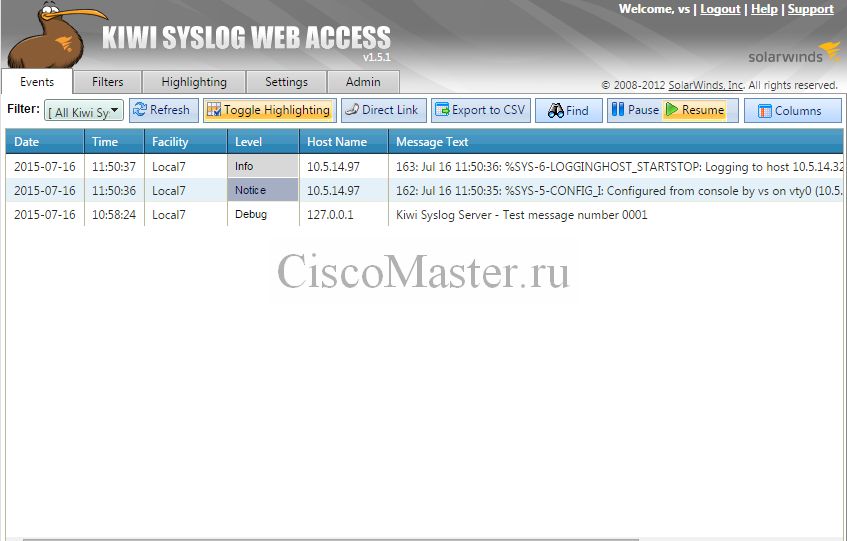Sort by the Level column header
Image resolution: width=847 pixels, height=541 pixels.
(x=263, y=142)
